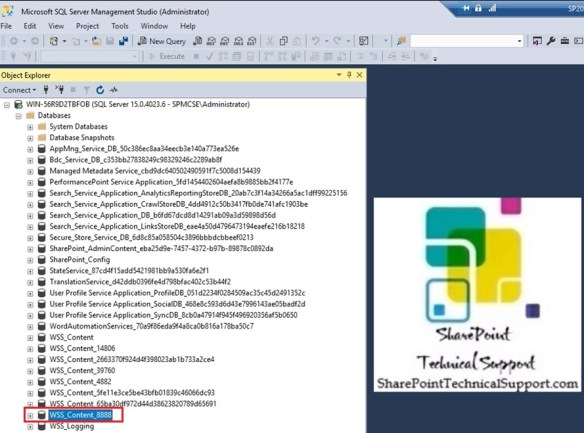Select the SharePoint_AdminContent database row
584x433 pixels.
(161, 248)
